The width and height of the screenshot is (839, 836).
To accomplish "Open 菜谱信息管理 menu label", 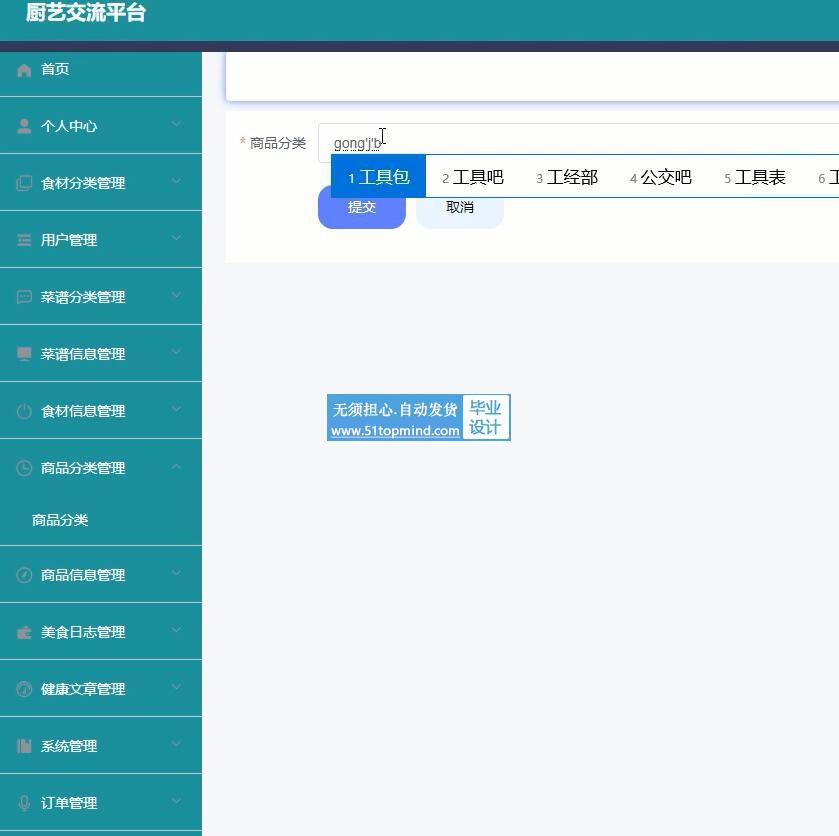I will (x=83, y=354).
